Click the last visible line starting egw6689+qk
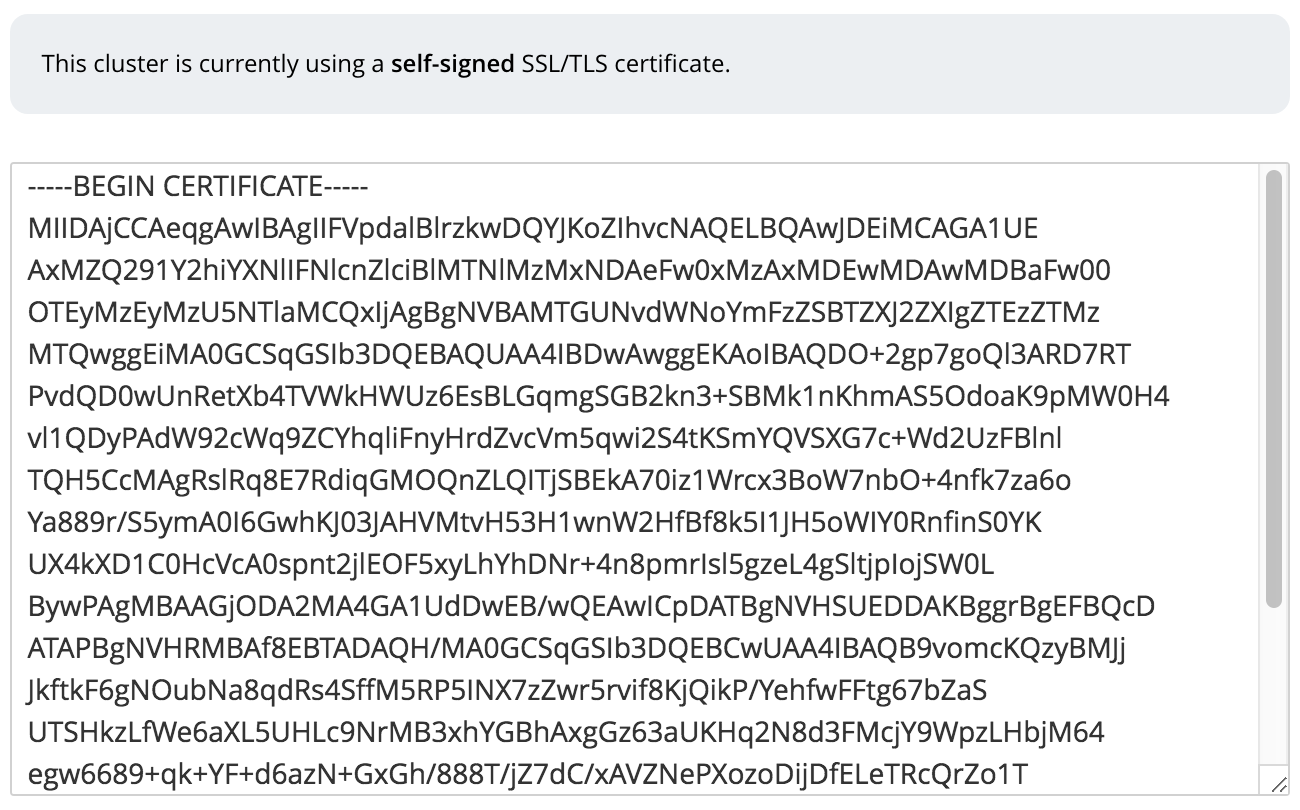The width and height of the screenshot is (1300, 810). point(527,775)
